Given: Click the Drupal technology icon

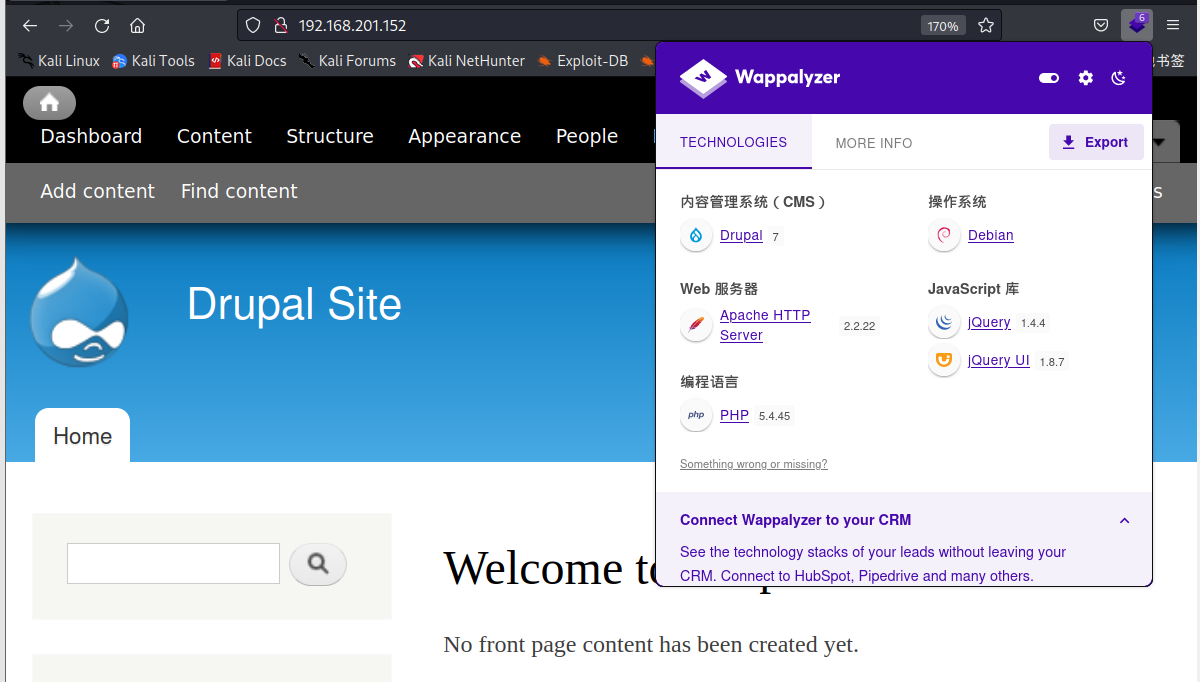Looking at the screenshot, I should coord(696,236).
